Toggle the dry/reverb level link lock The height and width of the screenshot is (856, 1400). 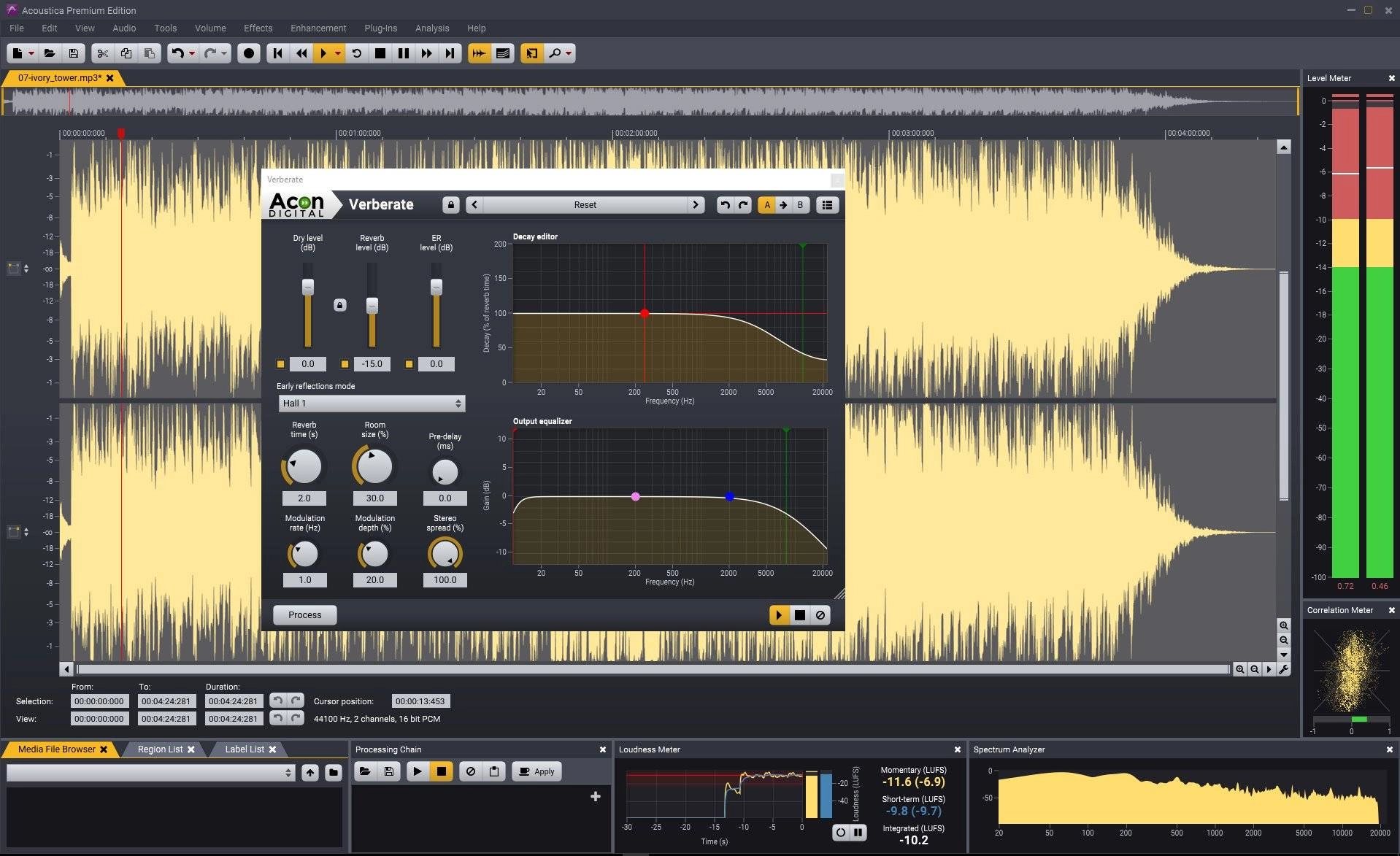340,305
